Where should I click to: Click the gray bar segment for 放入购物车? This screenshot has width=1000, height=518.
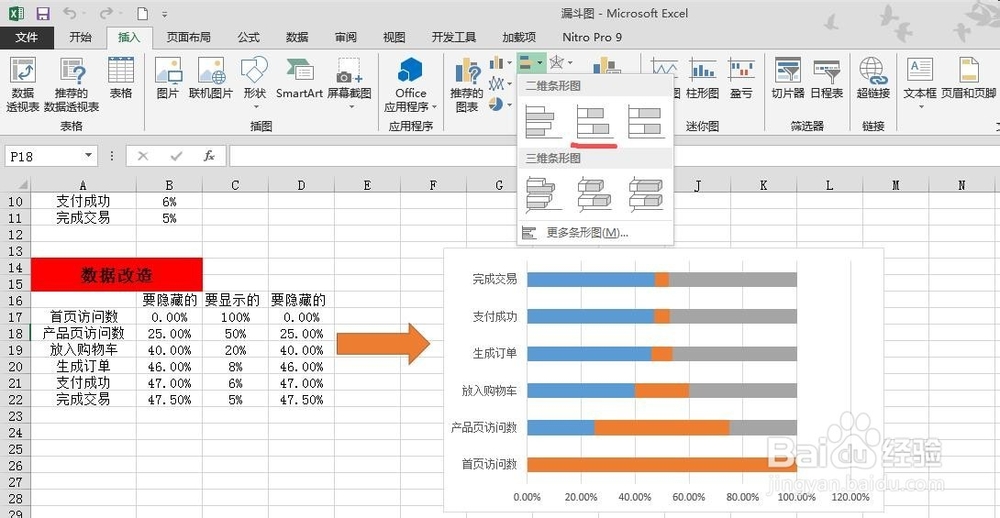click(743, 390)
